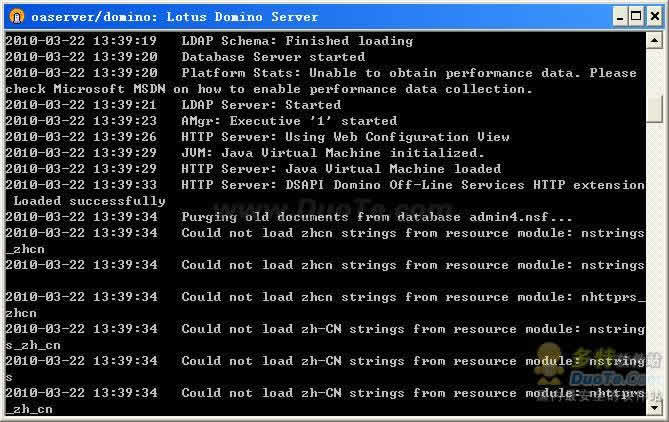Click the vertical scrollbar thumb

pos(654,108)
